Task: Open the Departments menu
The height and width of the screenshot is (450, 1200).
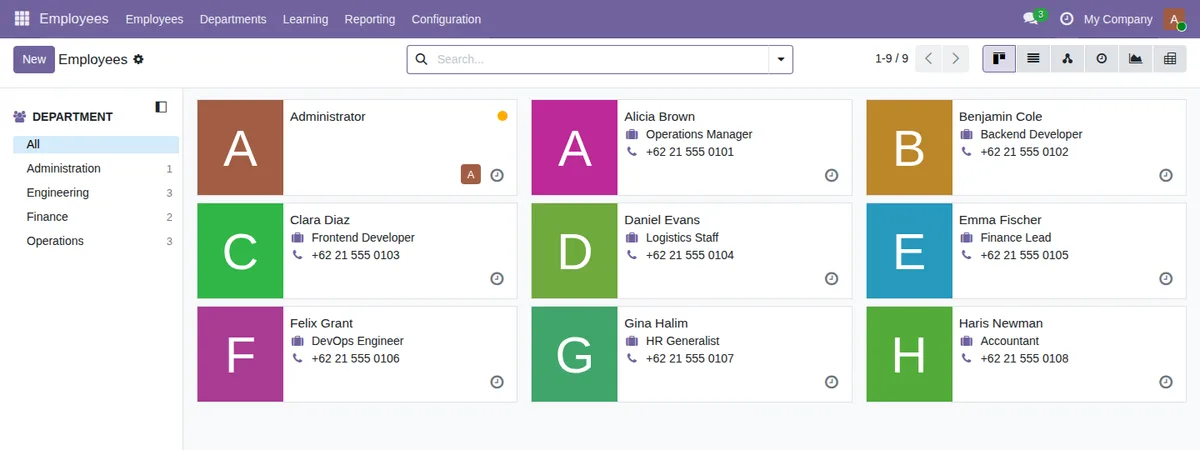Action: 233,19
